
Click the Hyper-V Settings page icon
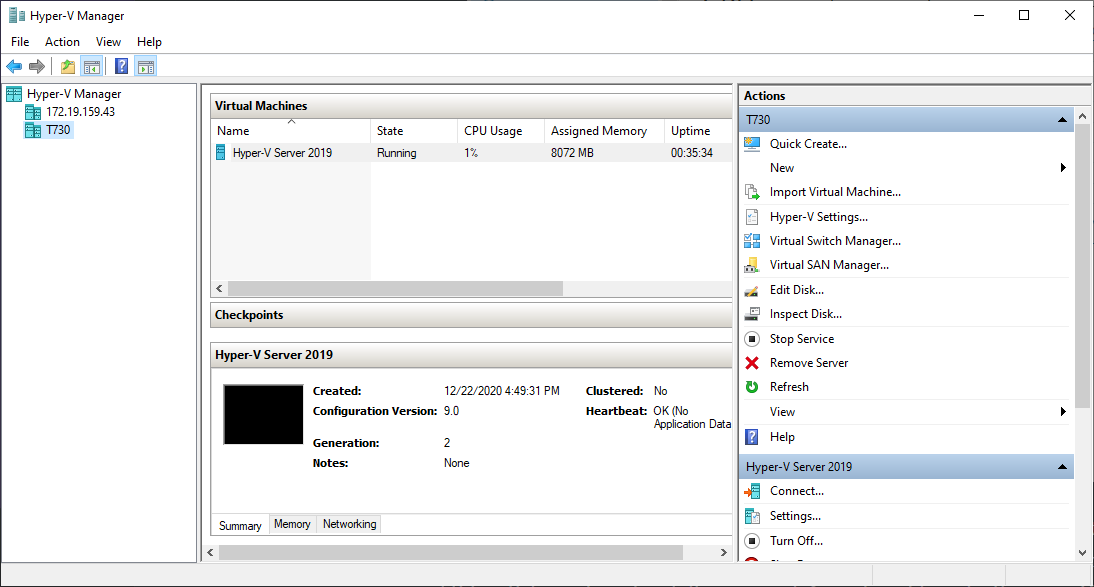752,217
